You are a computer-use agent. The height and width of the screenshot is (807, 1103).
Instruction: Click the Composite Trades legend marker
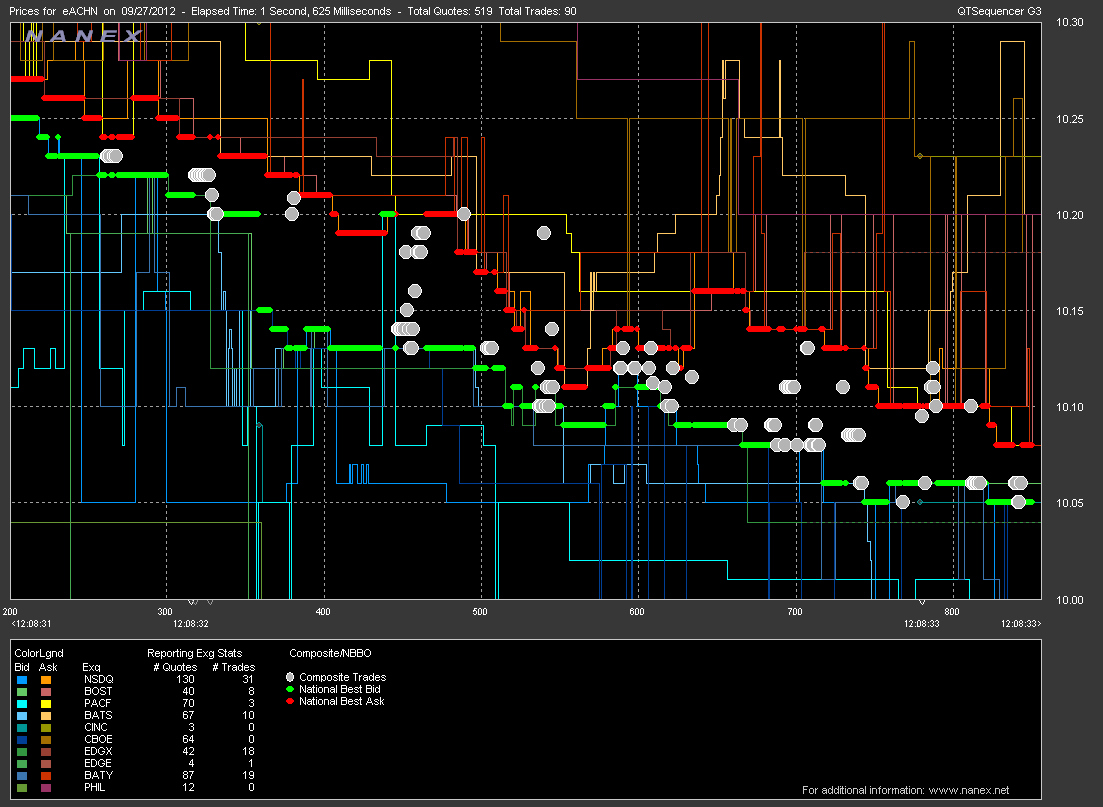point(290,678)
